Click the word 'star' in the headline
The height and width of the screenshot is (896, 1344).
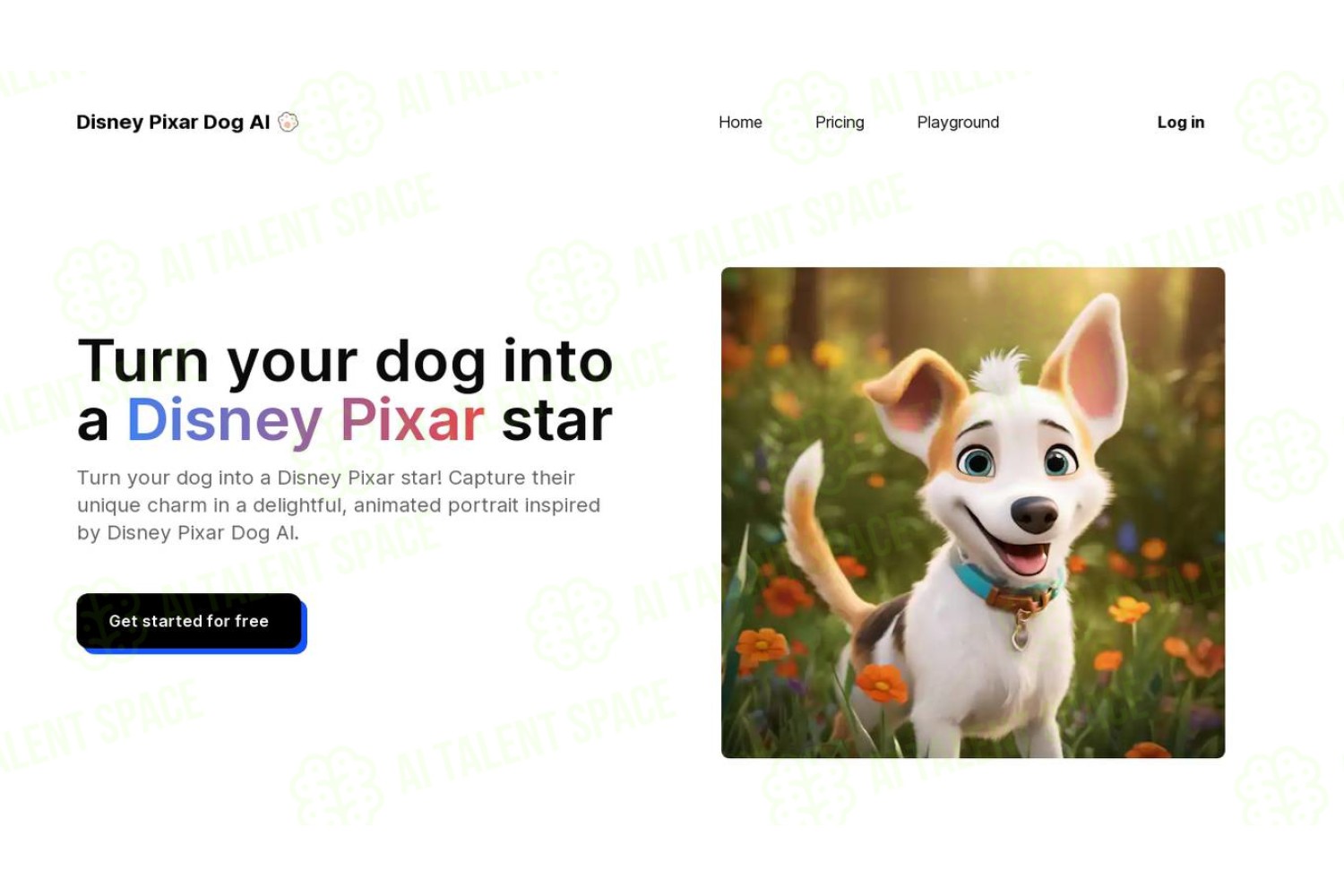(557, 421)
